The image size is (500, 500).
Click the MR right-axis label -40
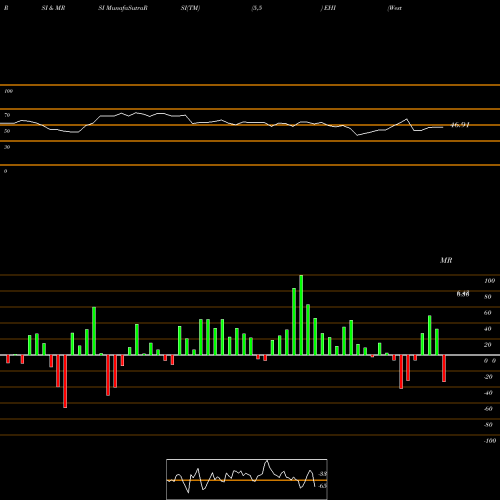tap(488, 393)
